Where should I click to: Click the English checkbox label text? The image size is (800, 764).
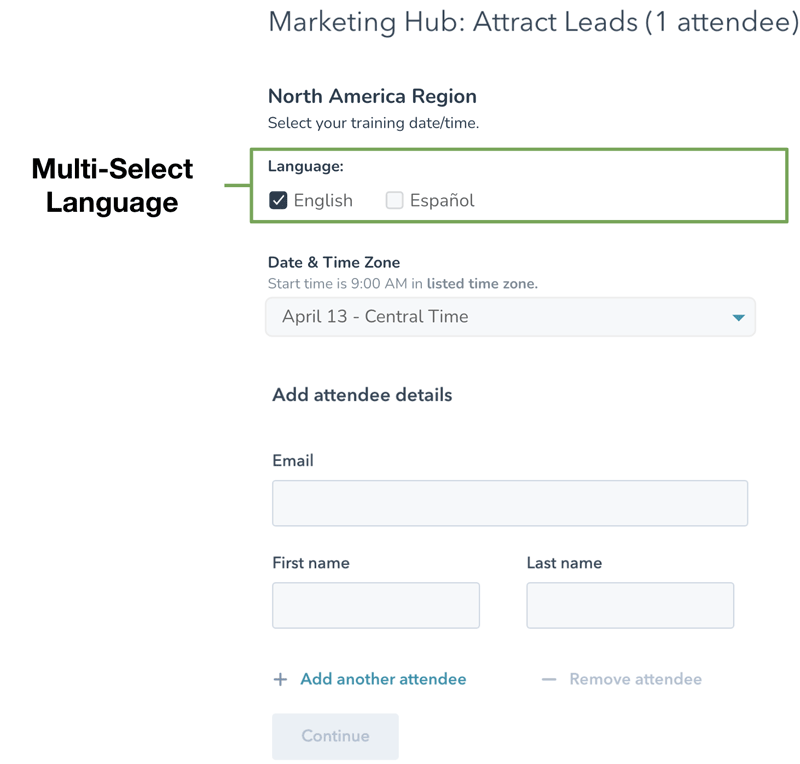(x=323, y=200)
